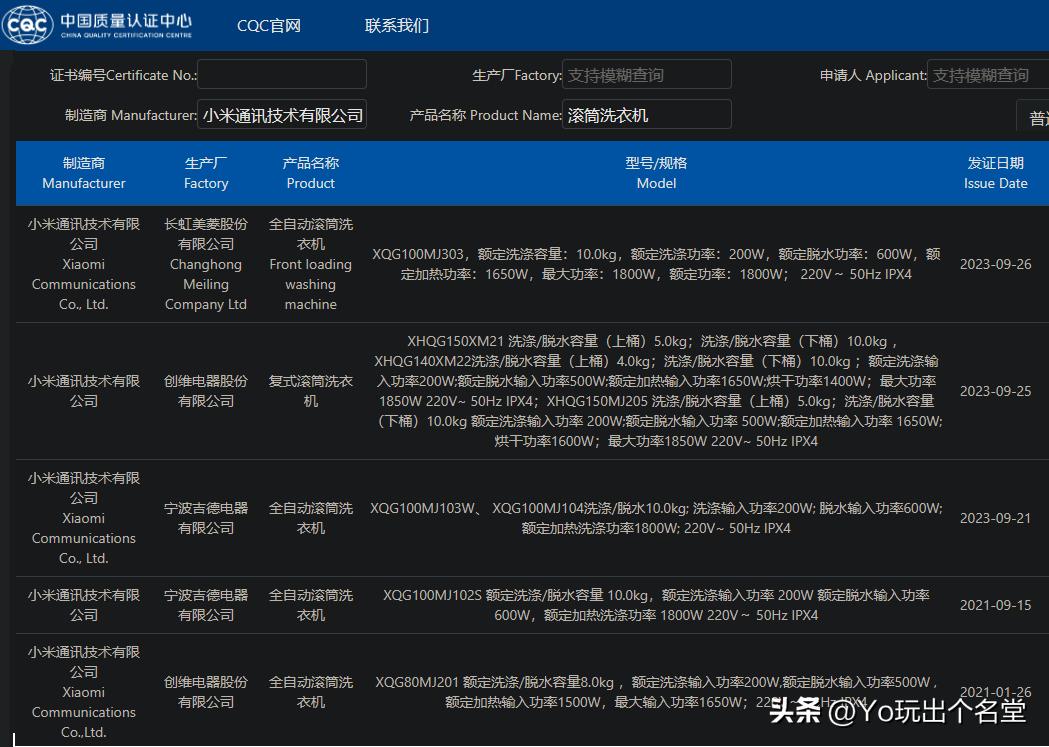
Task: Click the 制造商 Manufacturer column header
Action: [84, 173]
